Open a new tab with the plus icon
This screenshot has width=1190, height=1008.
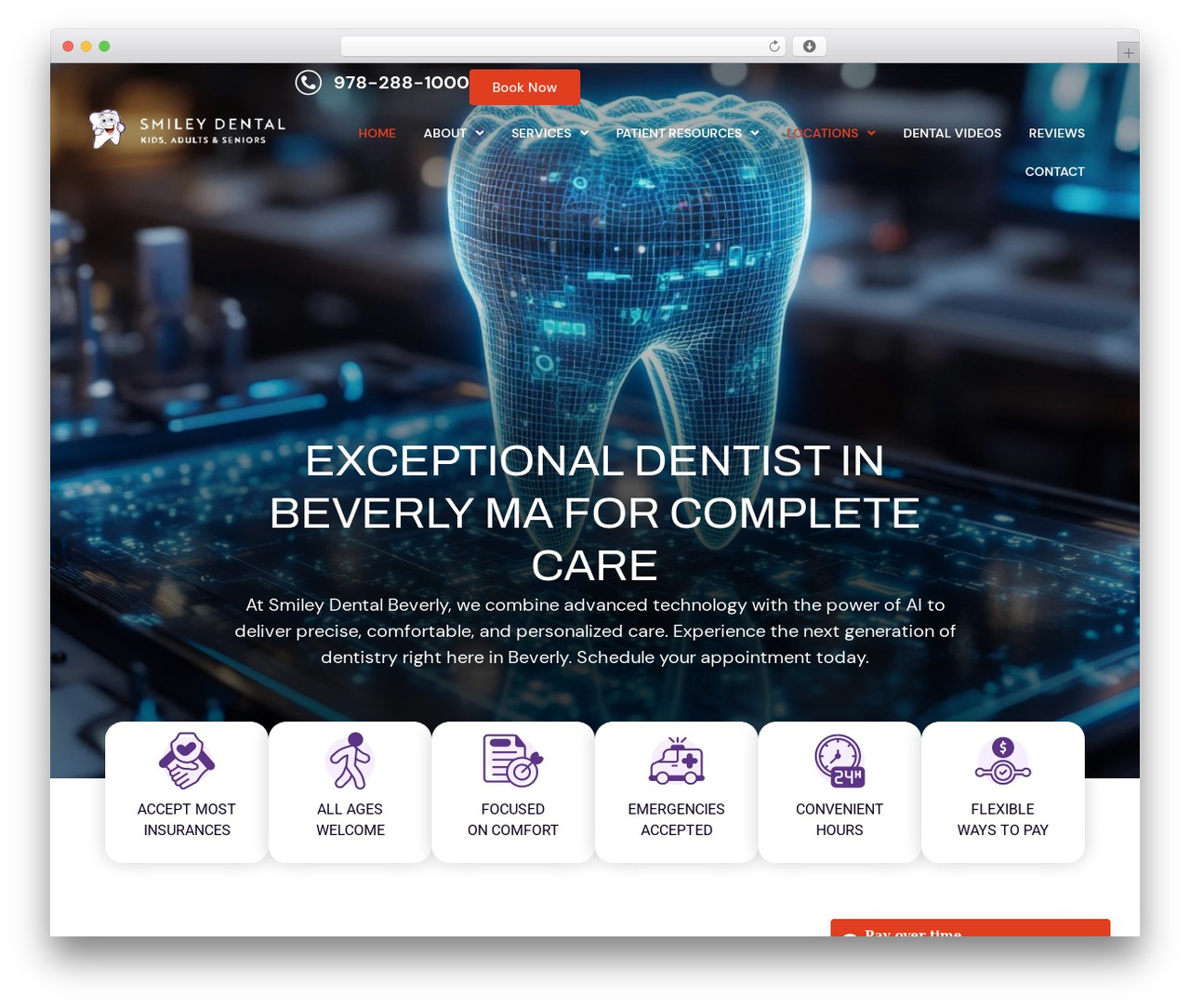1128,53
